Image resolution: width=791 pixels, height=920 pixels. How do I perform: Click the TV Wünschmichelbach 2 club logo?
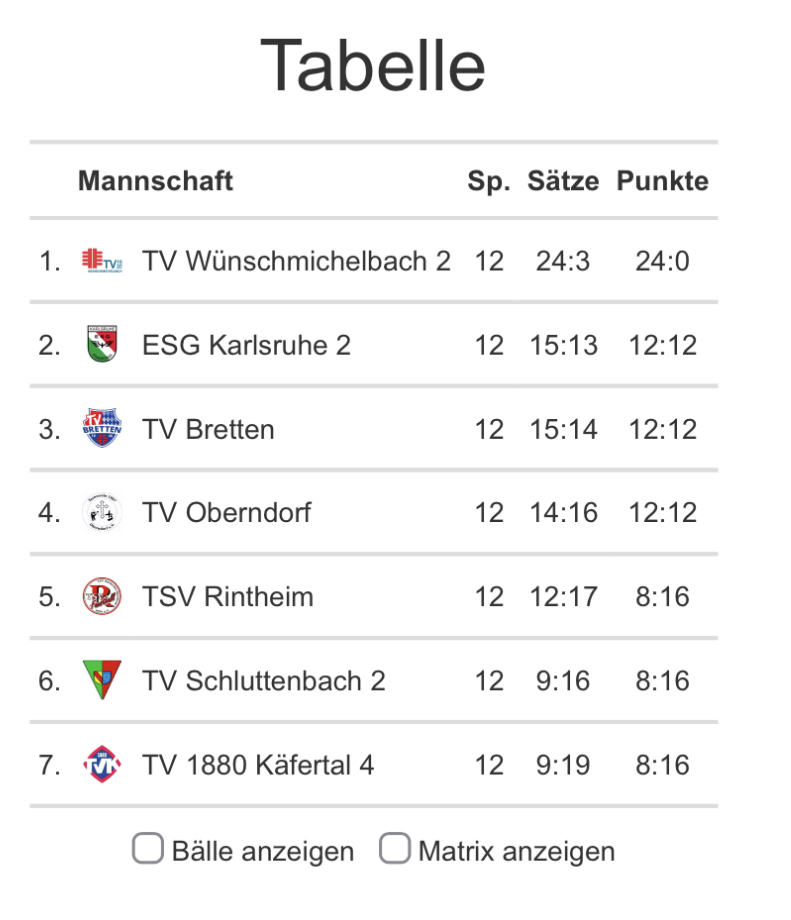pos(102,261)
